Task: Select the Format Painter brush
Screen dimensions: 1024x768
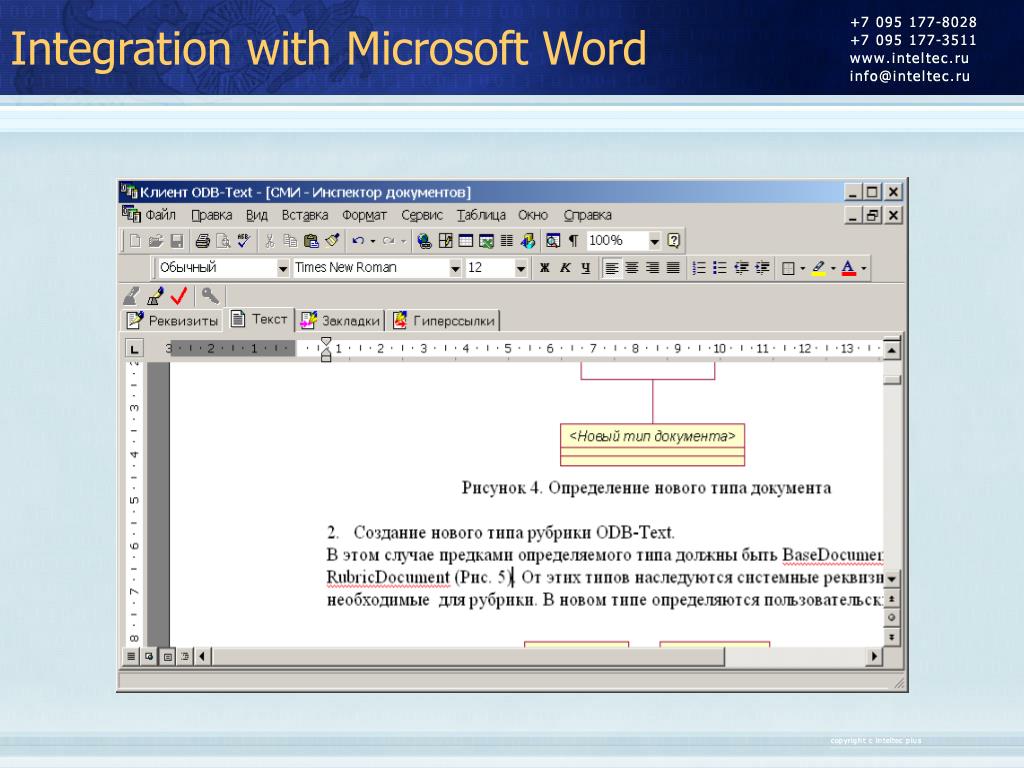Action: pos(332,241)
